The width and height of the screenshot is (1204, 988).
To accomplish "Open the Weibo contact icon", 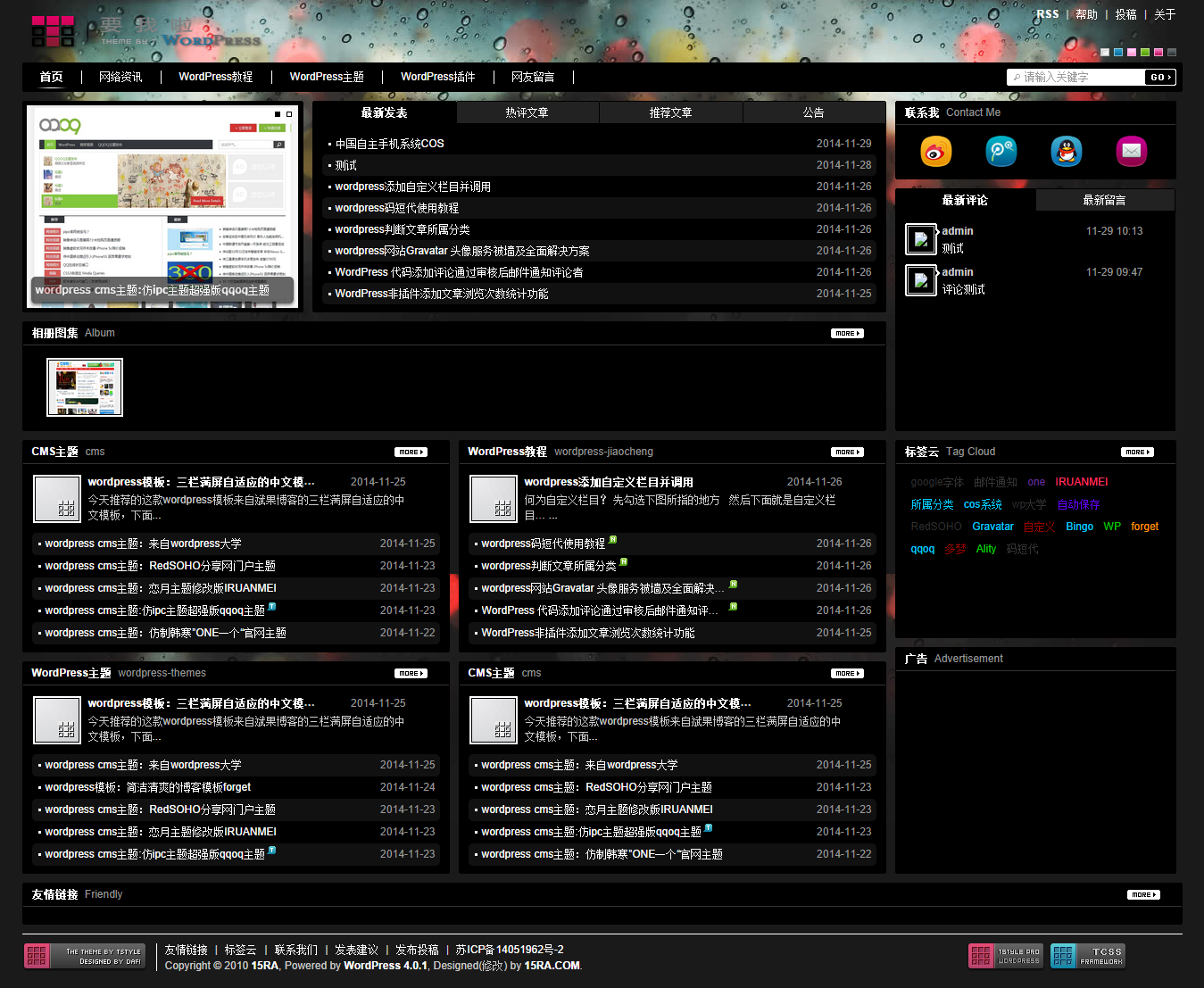I will (935, 152).
